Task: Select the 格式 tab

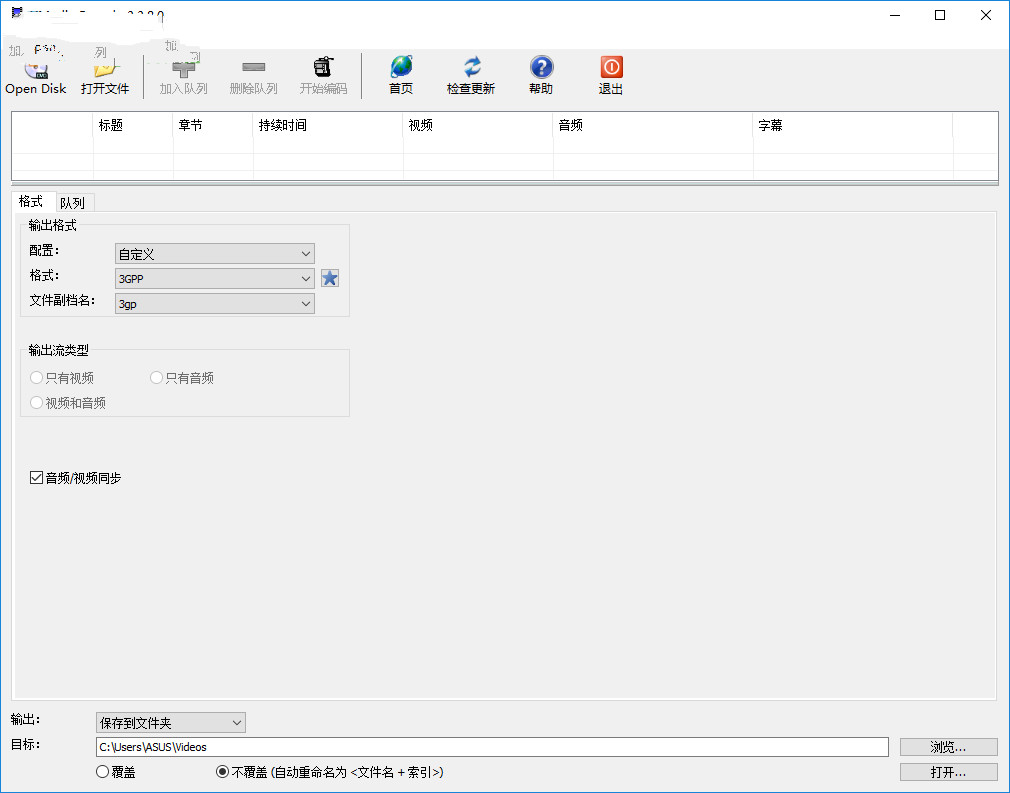Action: pyautogui.click(x=31, y=202)
